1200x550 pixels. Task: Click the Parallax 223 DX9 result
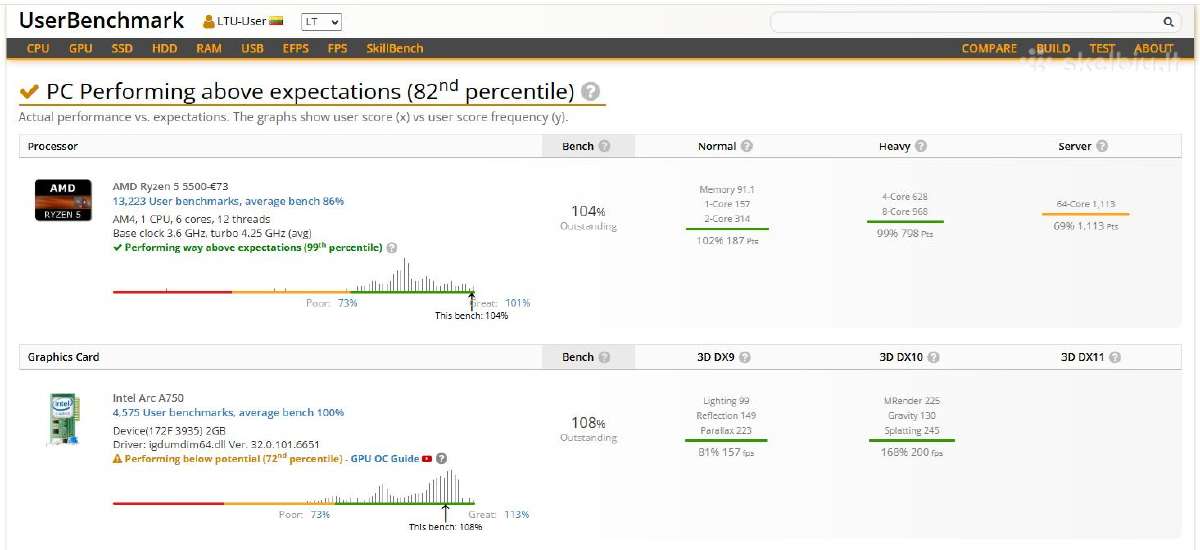pos(727,431)
